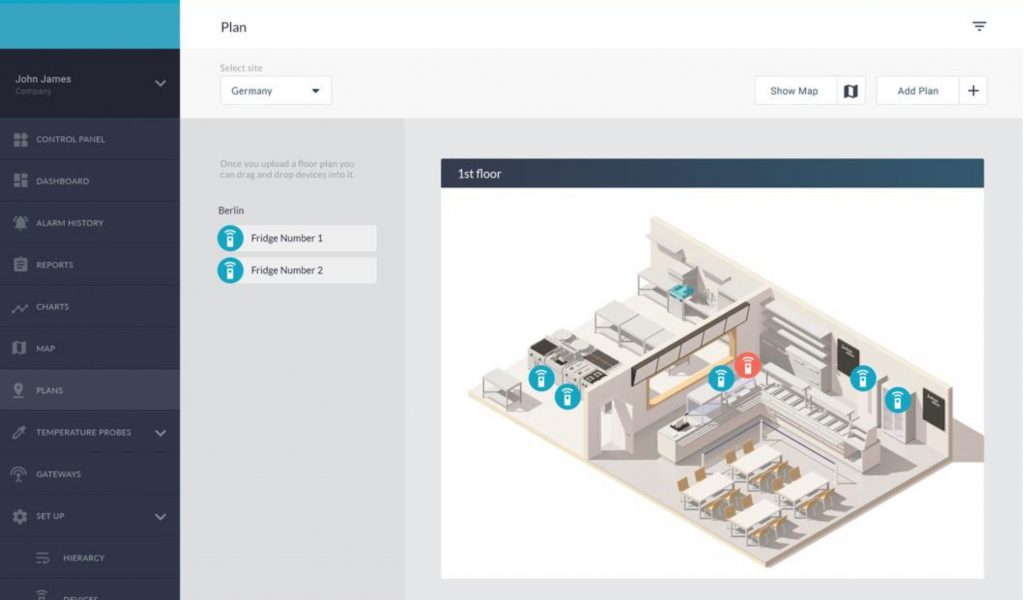
Task: Click the plus icon beside Add Plan
Action: tap(973, 91)
